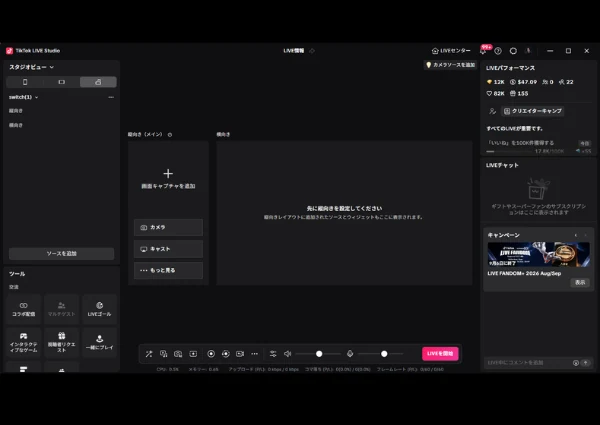
Task: Open the help question mark icon
Action: pyautogui.click(x=498, y=50)
